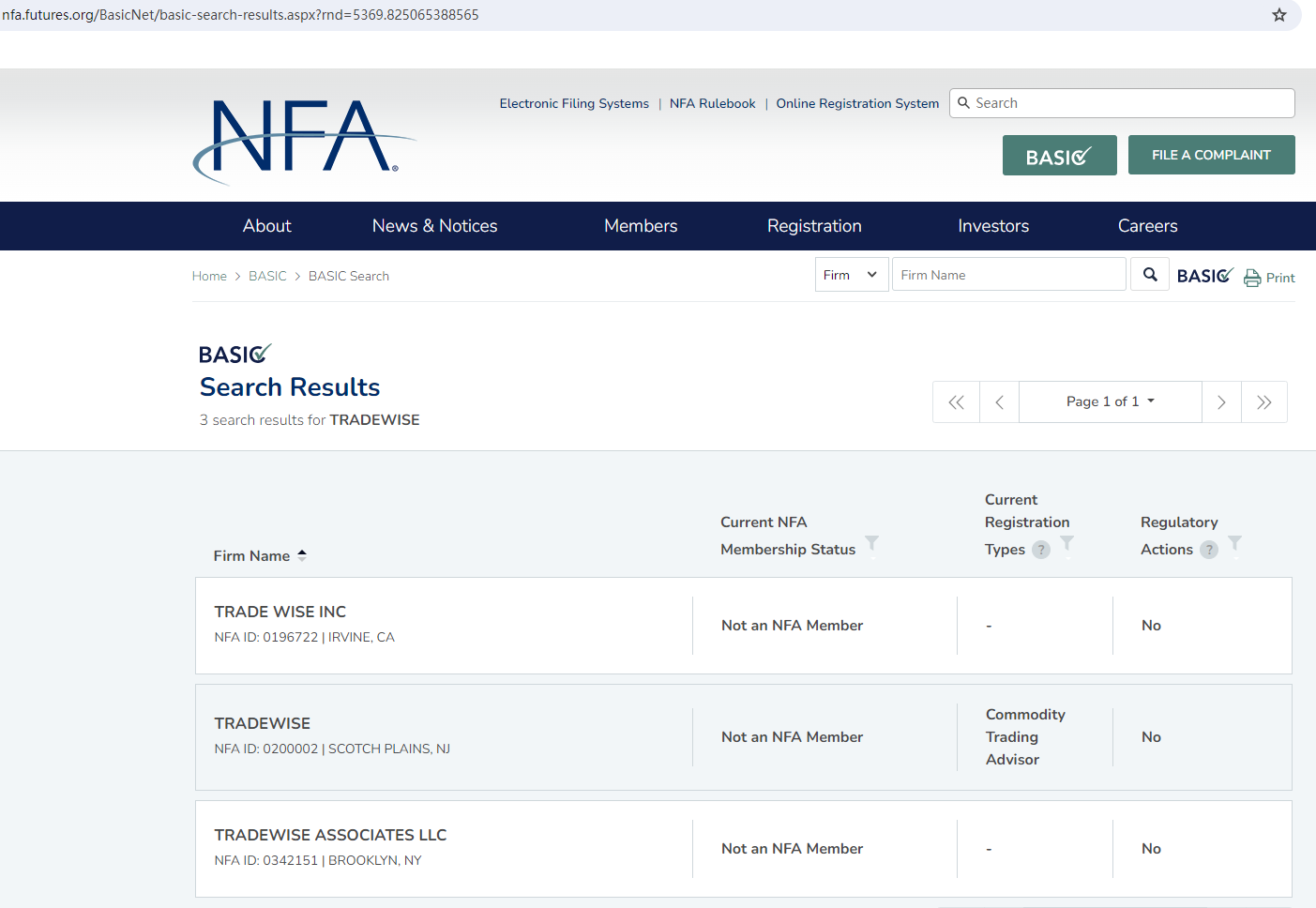Open the NFA Rulebook link
Screen dimensions: 1316x908
712,103
